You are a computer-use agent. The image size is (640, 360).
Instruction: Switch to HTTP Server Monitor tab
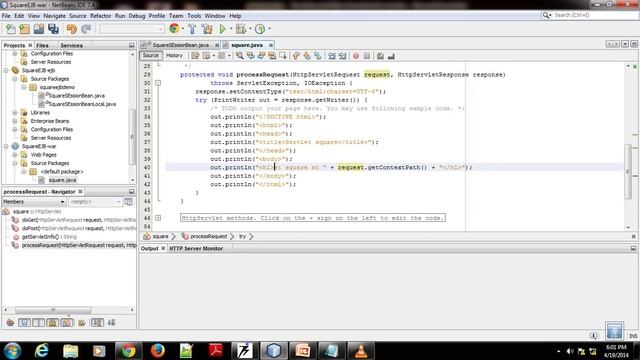196,248
